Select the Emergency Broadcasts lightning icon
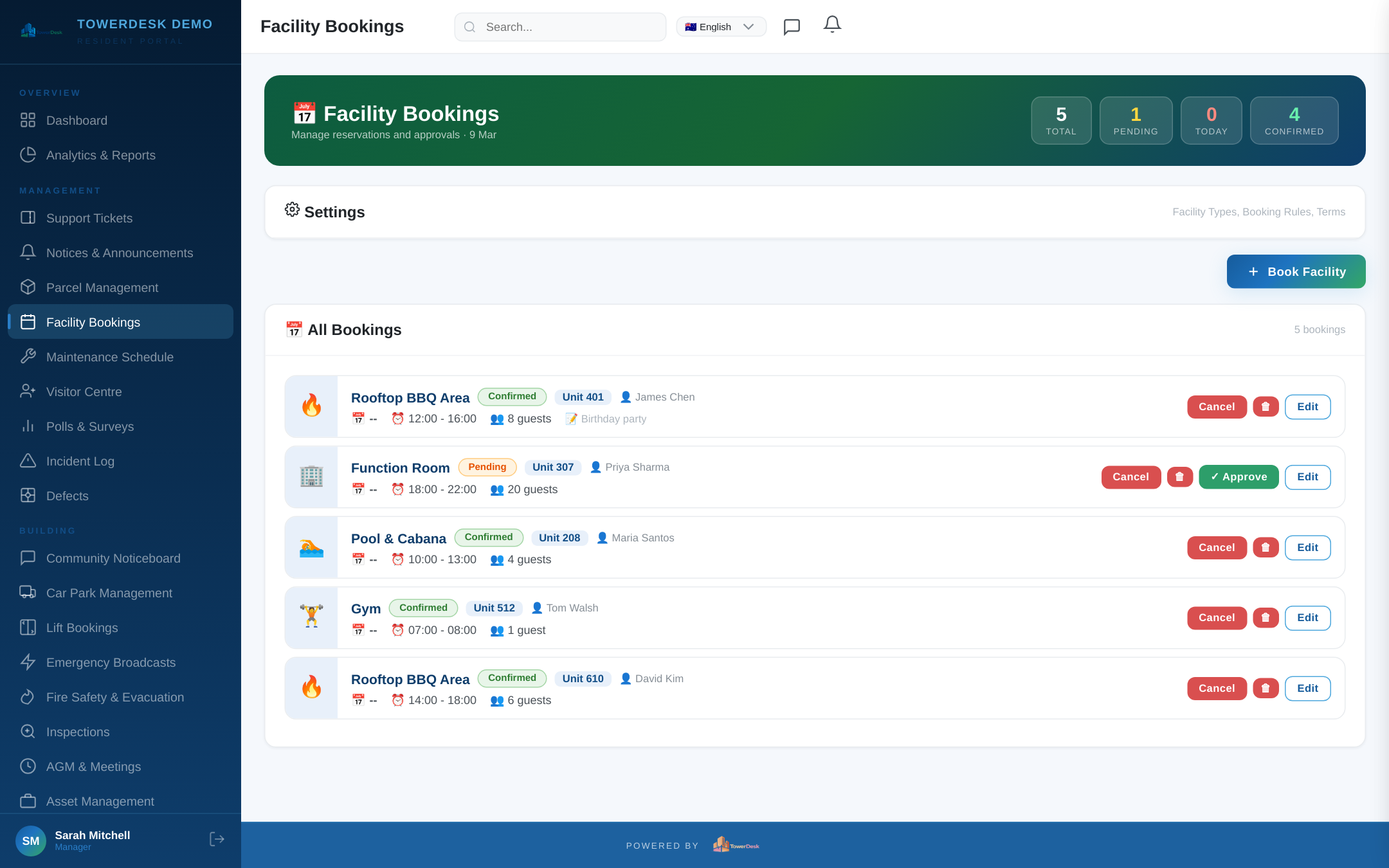The image size is (1389, 868). (28, 662)
